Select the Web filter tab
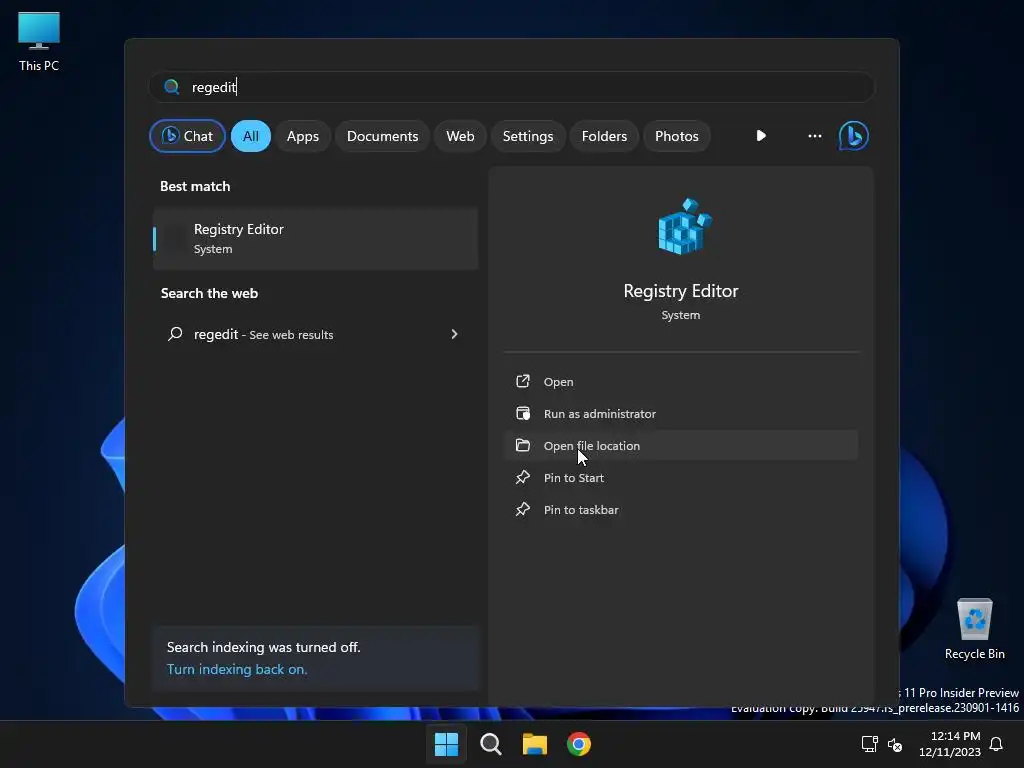Viewport: 1024px width, 768px height. click(x=460, y=136)
